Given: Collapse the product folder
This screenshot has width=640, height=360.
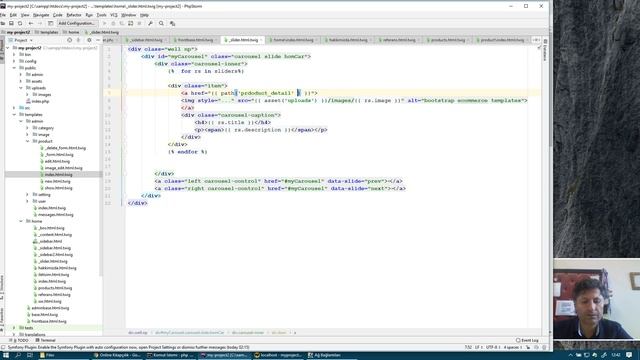Looking at the screenshot, I should (x=27, y=141).
